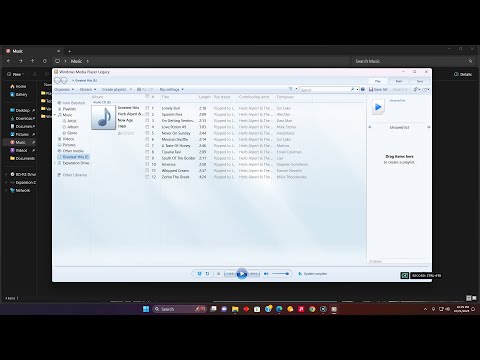Viewport: 480px width, 360px height.
Task: Check the box for track 1 Lonely Bull
Action: coord(147,108)
